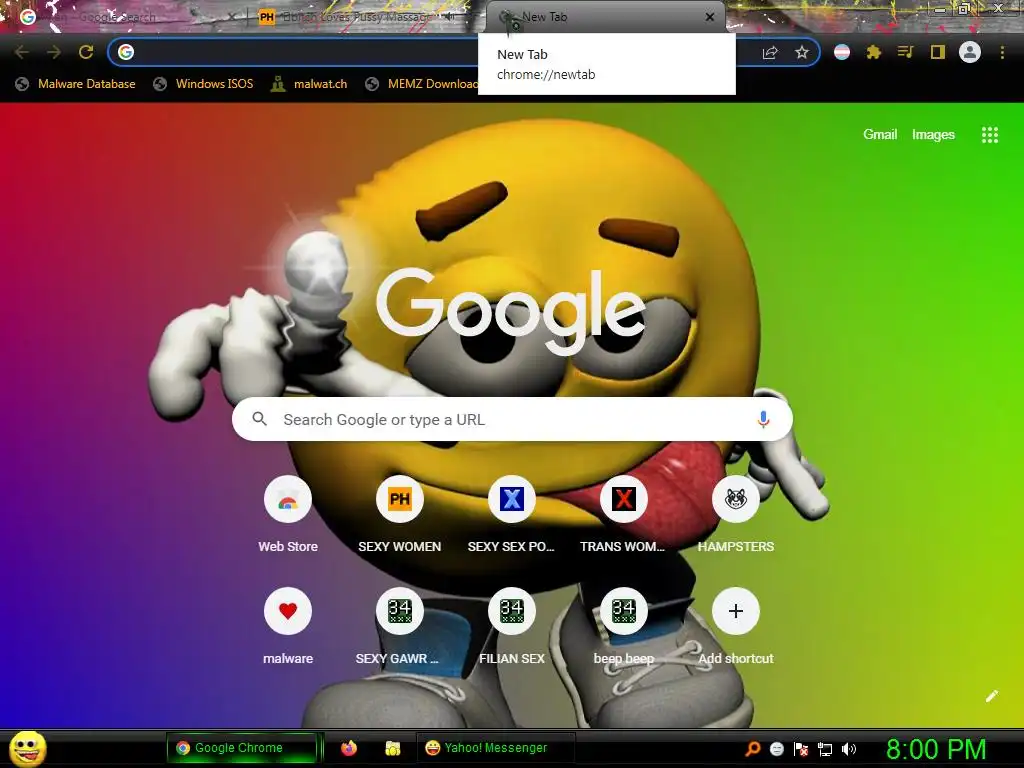Start voice search with the microphone
1024x768 pixels.
(763, 419)
